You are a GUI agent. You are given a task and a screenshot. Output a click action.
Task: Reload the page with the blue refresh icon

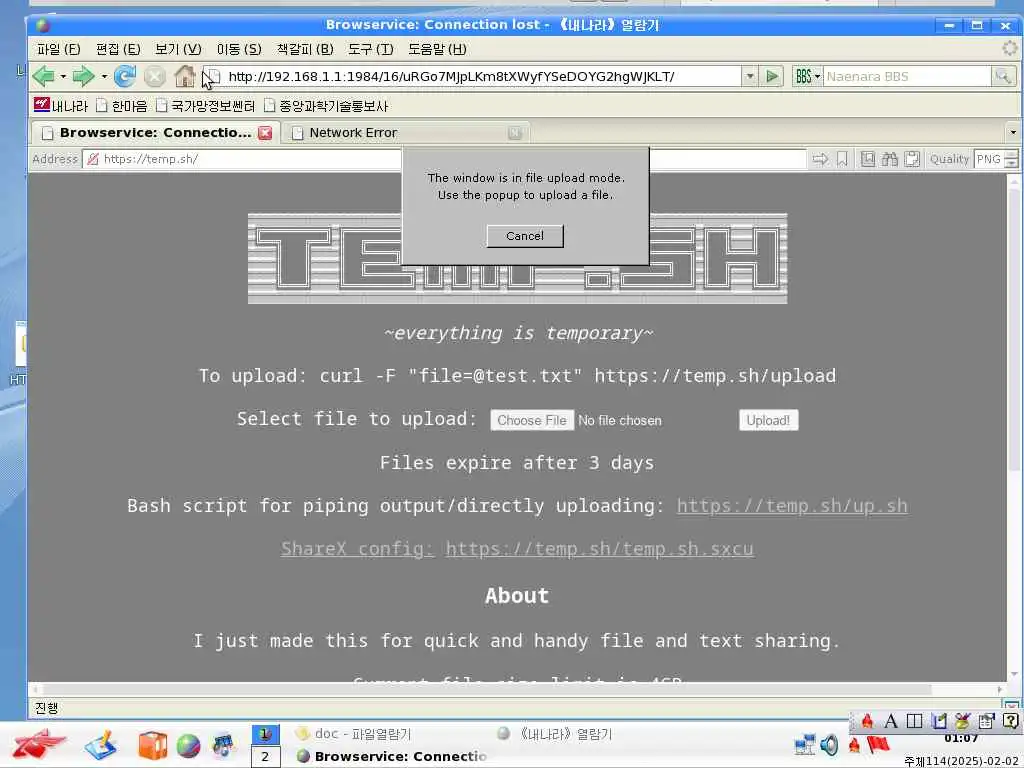tap(124, 76)
